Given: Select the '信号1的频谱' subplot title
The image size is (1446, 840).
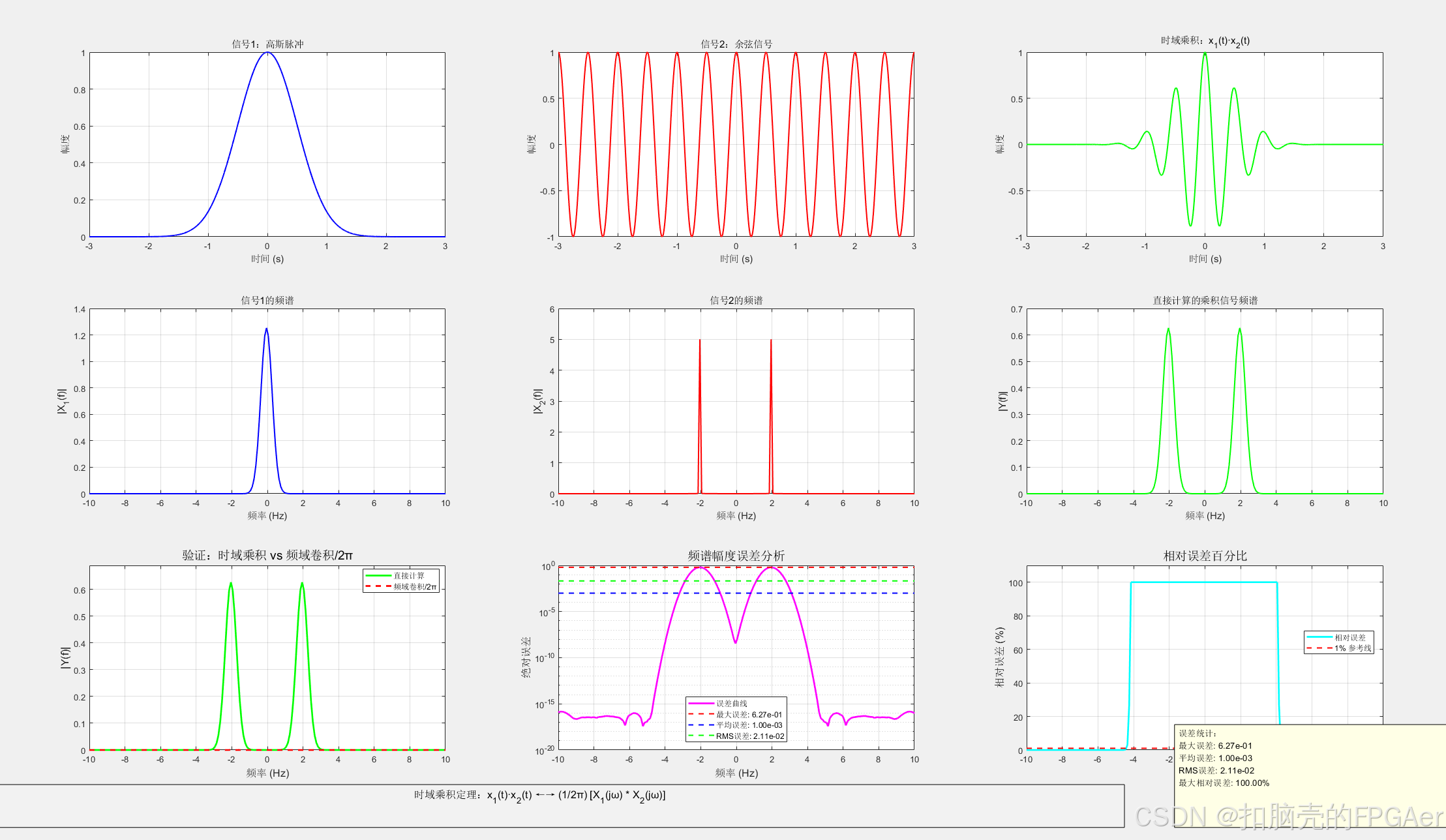Looking at the screenshot, I should point(267,300).
